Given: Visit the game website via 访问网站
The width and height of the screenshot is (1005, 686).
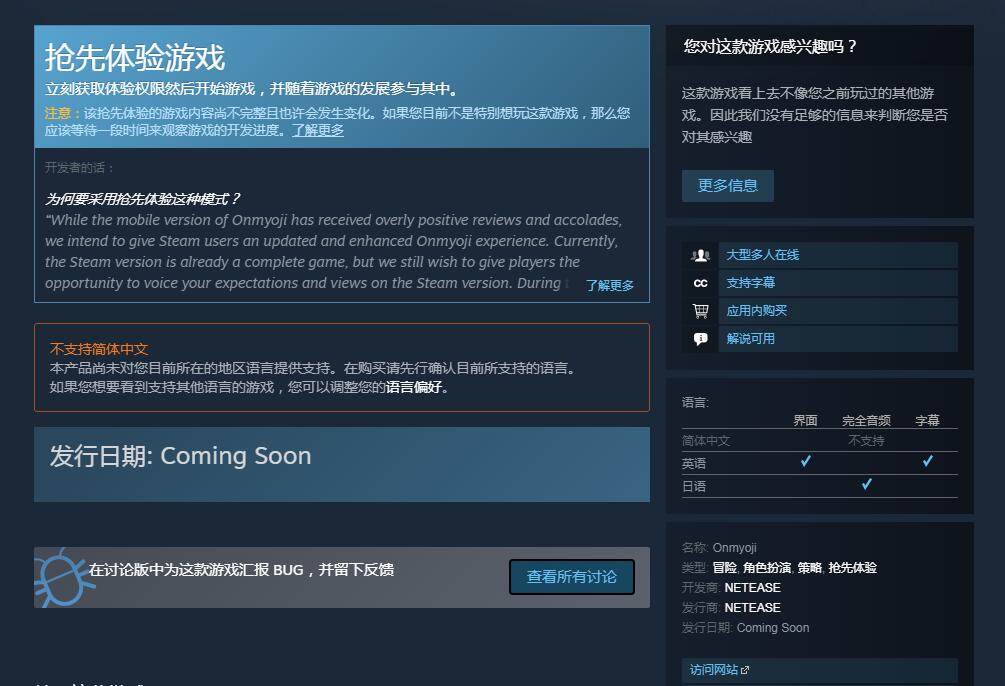Looking at the screenshot, I should coord(714,670).
